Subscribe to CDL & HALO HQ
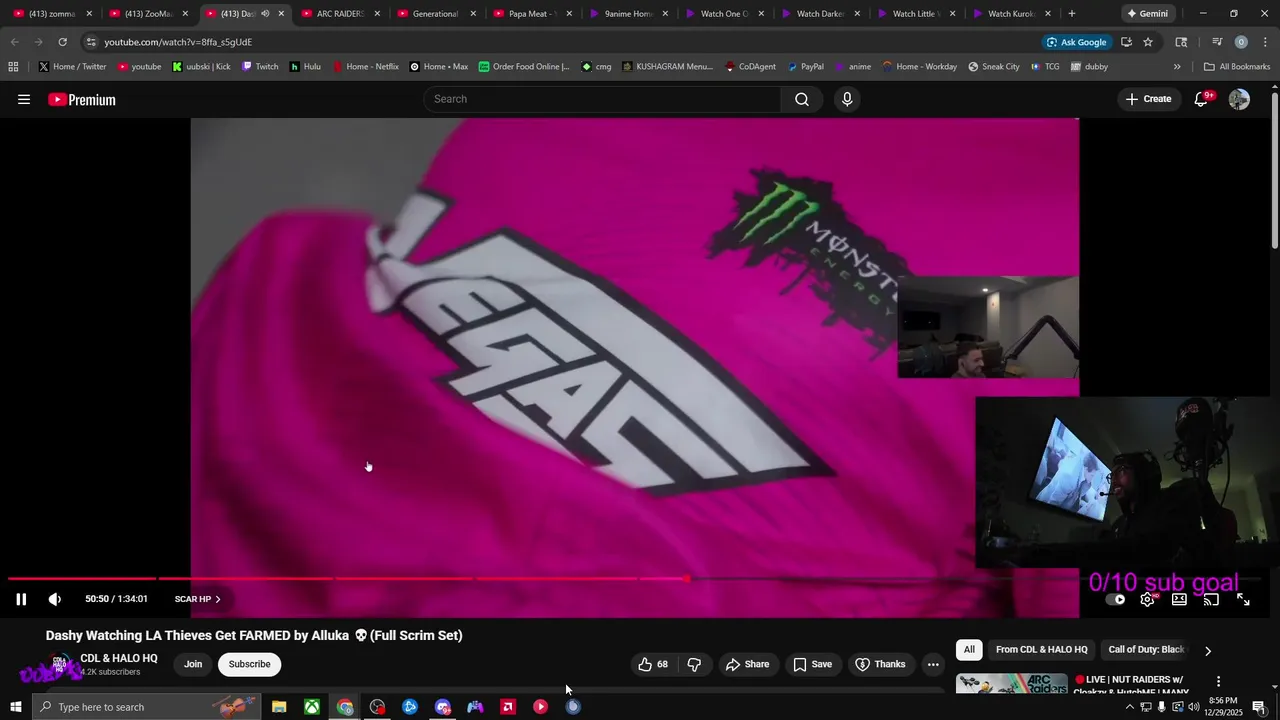 tap(249, 664)
